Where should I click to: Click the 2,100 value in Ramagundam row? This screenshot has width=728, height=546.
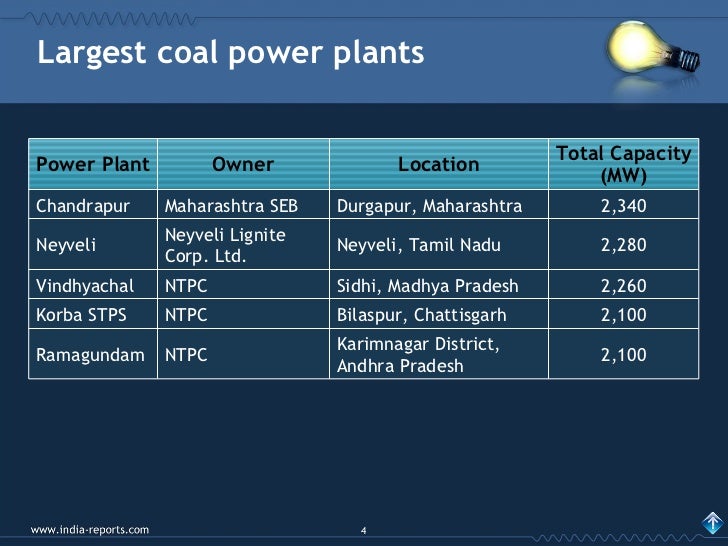pyautogui.click(x=624, y=354)
